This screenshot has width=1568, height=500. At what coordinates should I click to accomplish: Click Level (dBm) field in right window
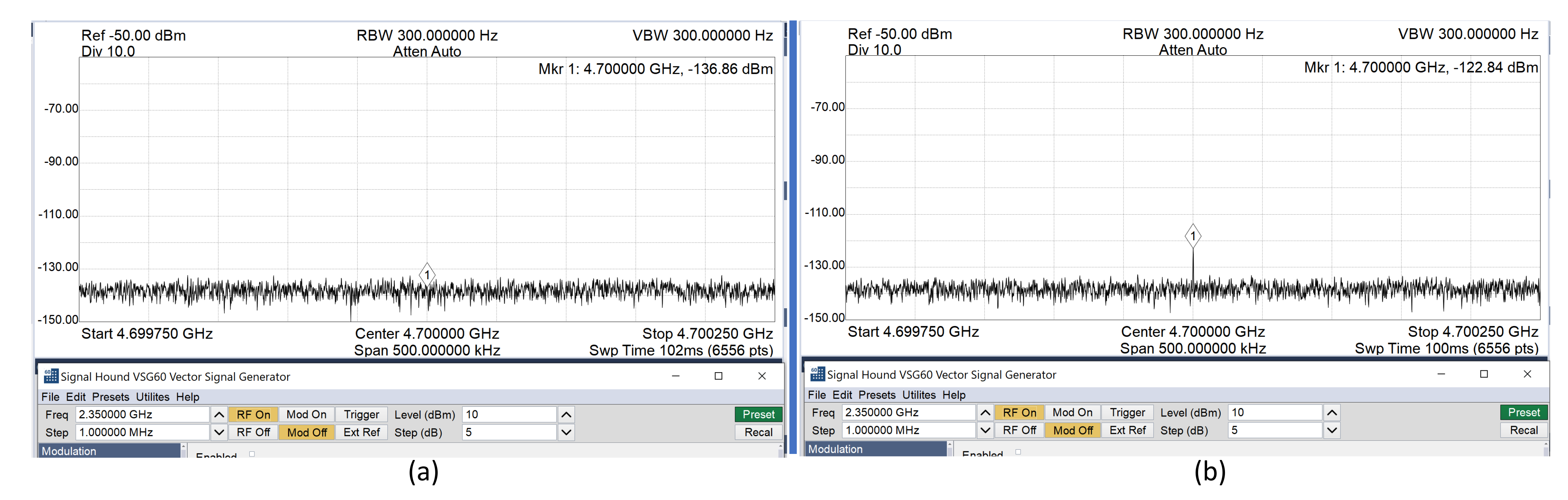coord(1275,412)
